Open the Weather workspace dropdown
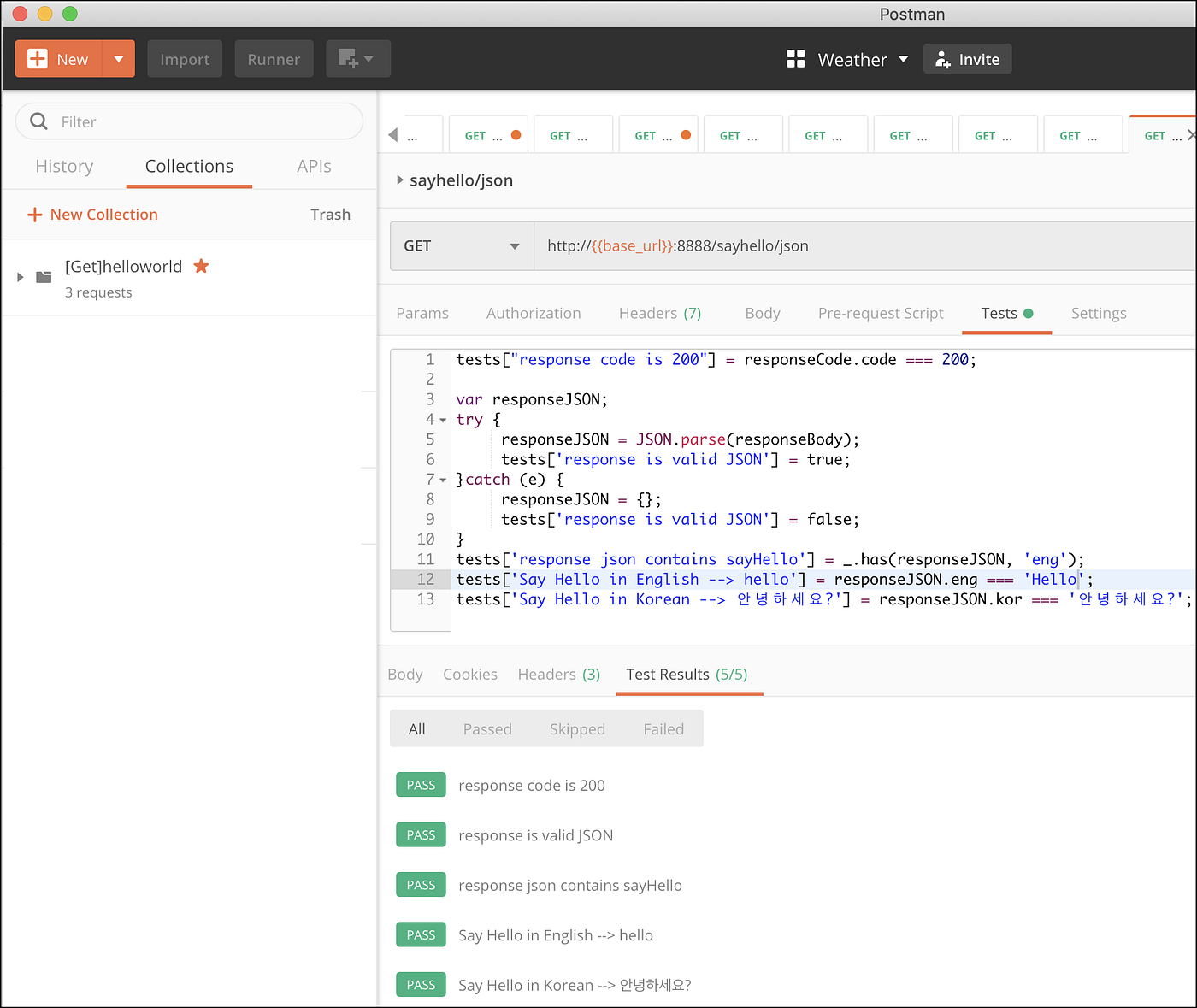1197x1008 pixels. click(x=863, y=60)
